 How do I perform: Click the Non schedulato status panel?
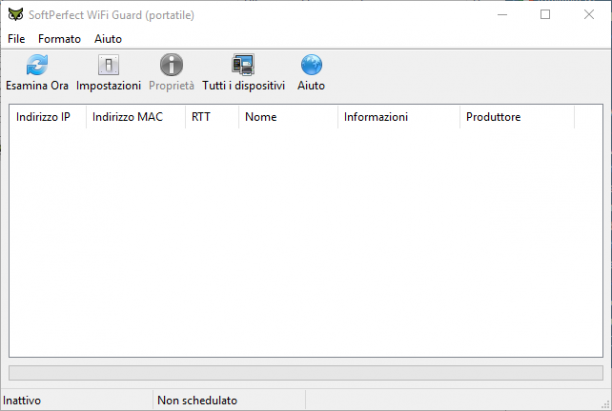click(x=229, y=400)
